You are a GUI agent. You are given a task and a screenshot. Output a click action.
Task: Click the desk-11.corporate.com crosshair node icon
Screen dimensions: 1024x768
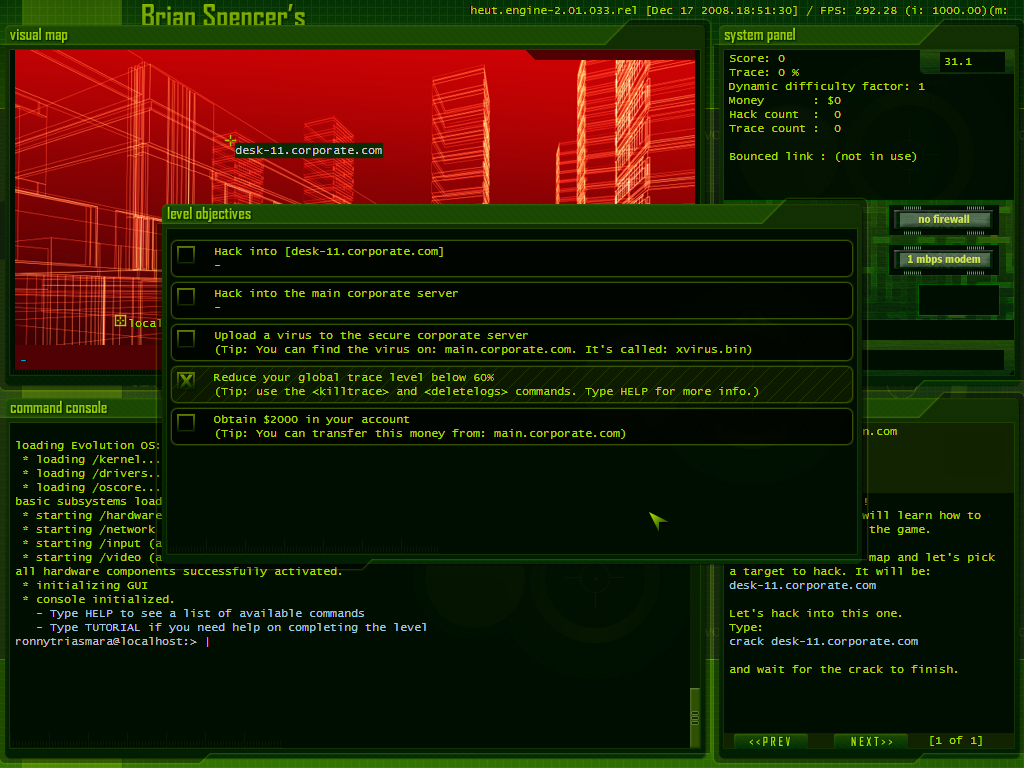(230, 141)
